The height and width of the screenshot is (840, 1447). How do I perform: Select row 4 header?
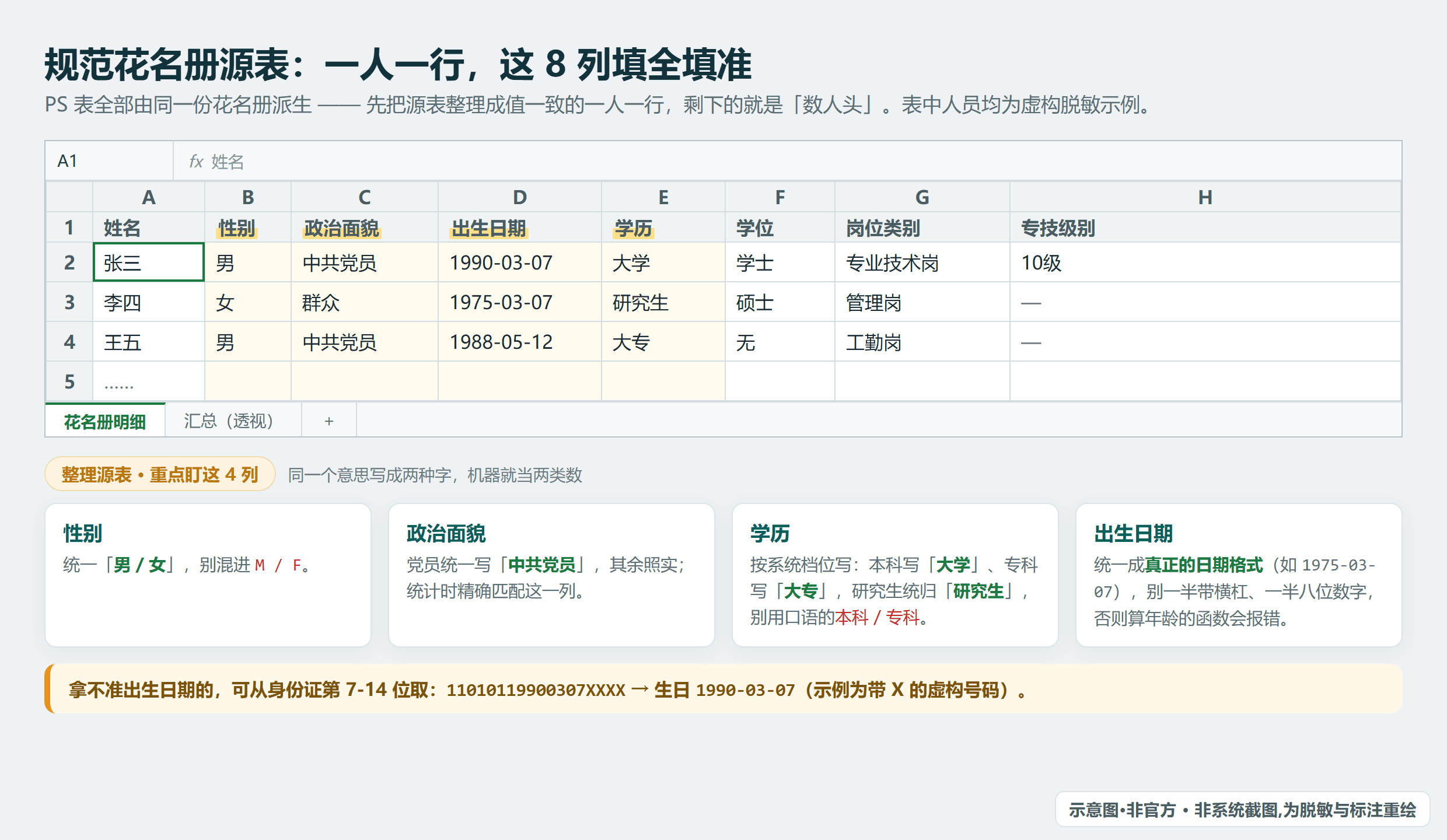point(69,342)
